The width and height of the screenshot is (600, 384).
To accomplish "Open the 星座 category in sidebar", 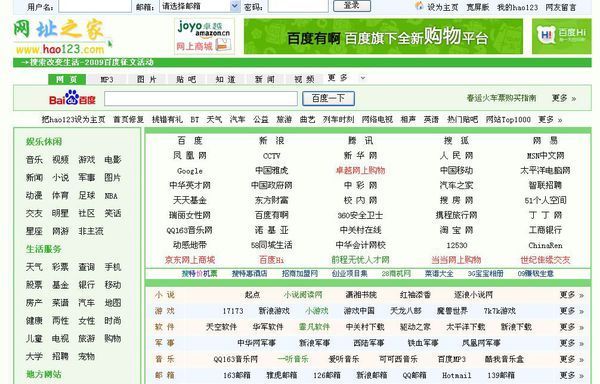I will (x=34, y=231).
